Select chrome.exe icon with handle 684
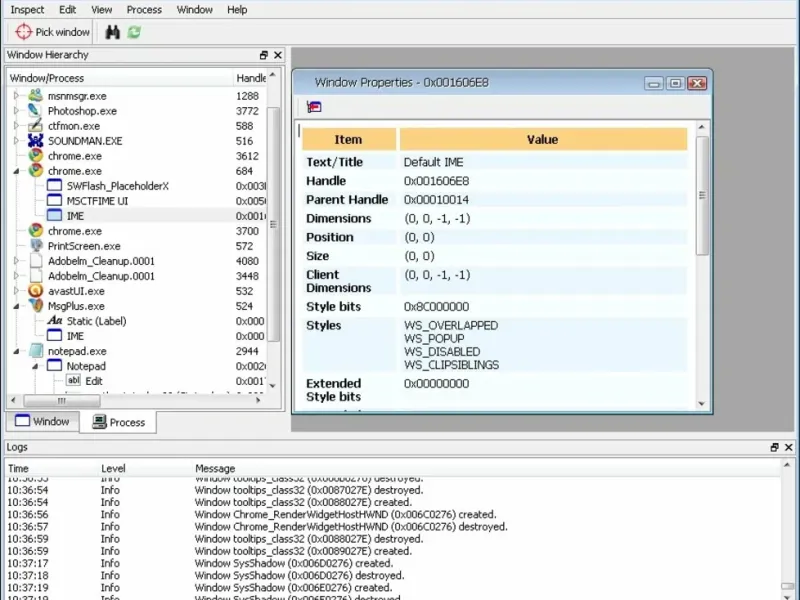The height and width of the screenshot is (600, 800). (35, 170)
